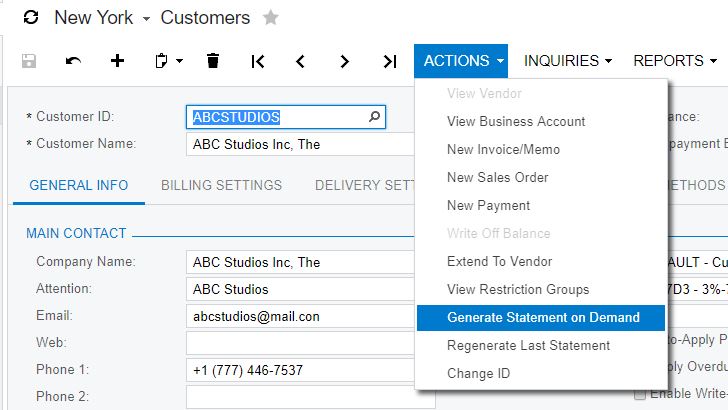This screenshot has width=728, height=410.
Task: Click the MAIN CONTACT section heading
Action: pos(76,233)
